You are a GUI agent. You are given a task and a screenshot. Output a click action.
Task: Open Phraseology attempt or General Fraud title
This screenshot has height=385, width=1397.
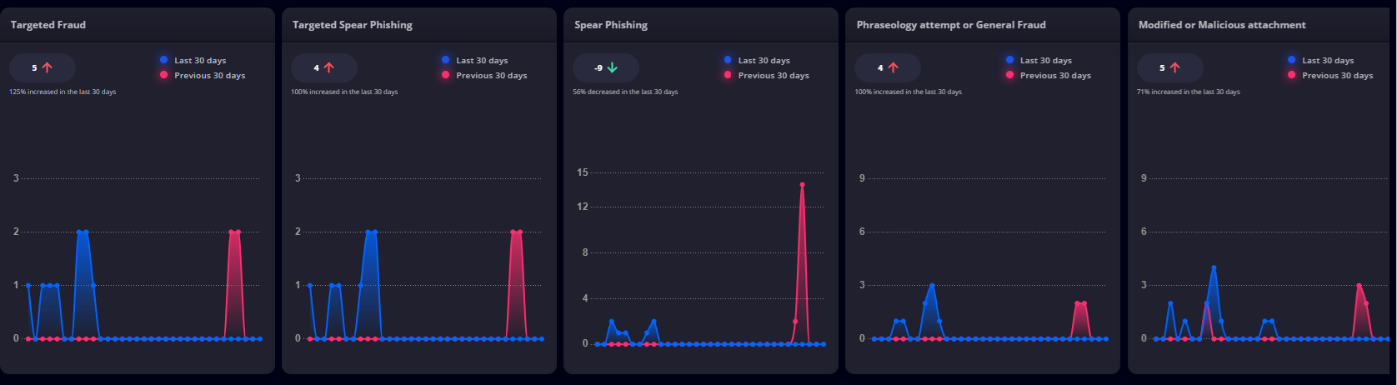tap(951, 24)
